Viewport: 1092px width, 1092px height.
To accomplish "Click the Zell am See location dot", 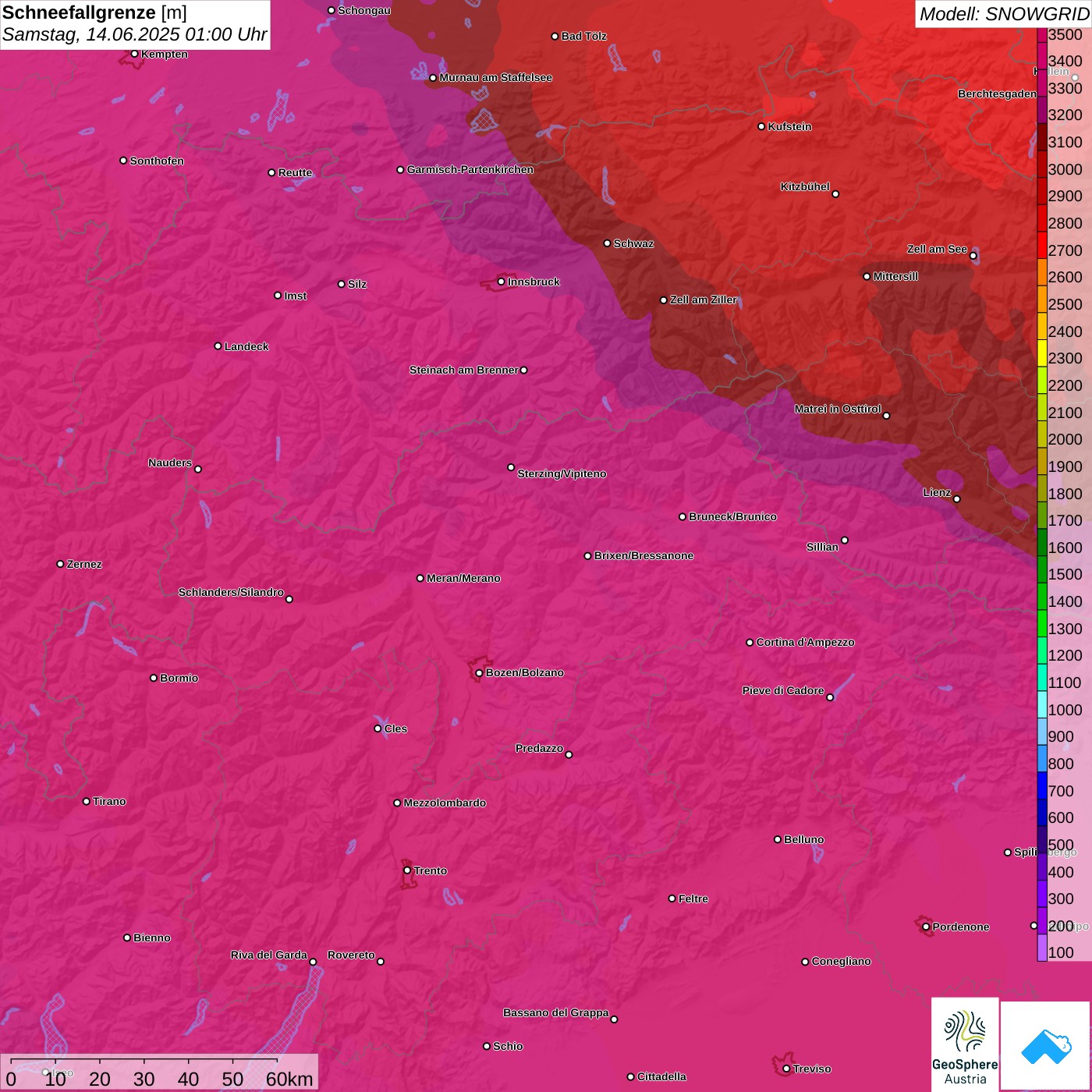I will 973,256.
